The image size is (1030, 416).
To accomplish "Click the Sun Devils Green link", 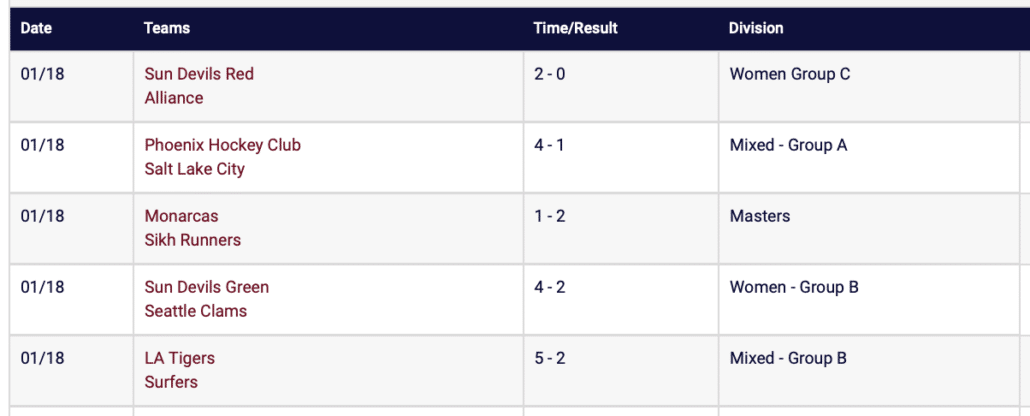I will (x=206, y=287).
